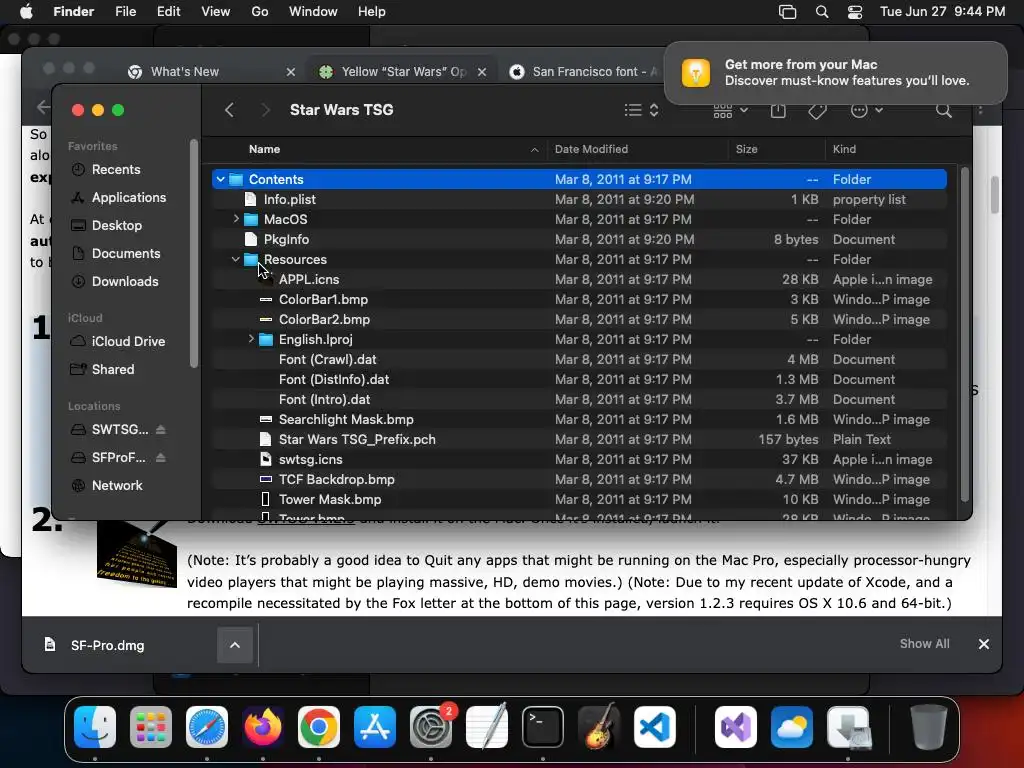1024x768 pixels.
Task: Select ColorBar1.bmp icon
Action: 266,299
